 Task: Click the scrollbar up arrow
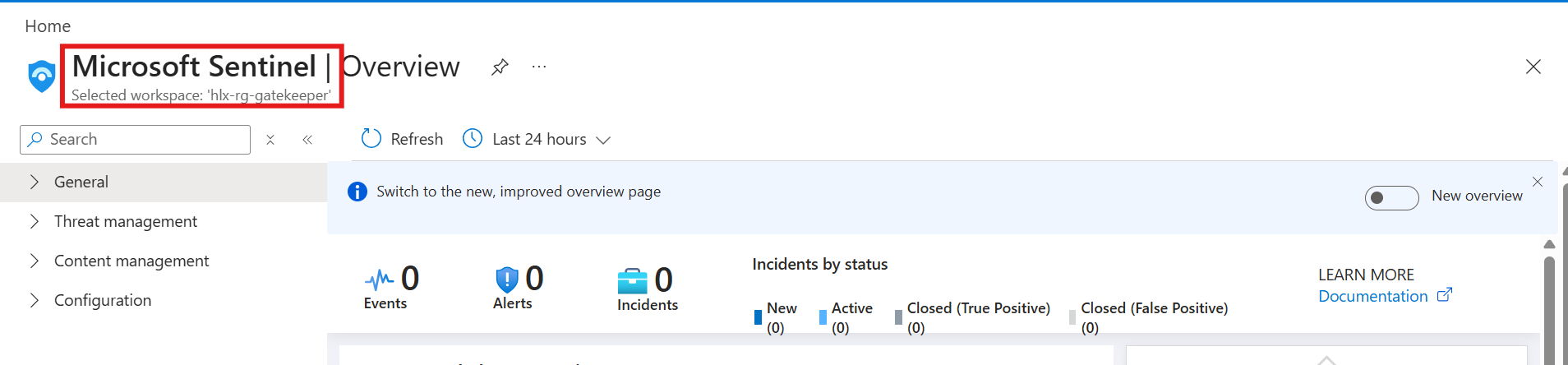1549,244
